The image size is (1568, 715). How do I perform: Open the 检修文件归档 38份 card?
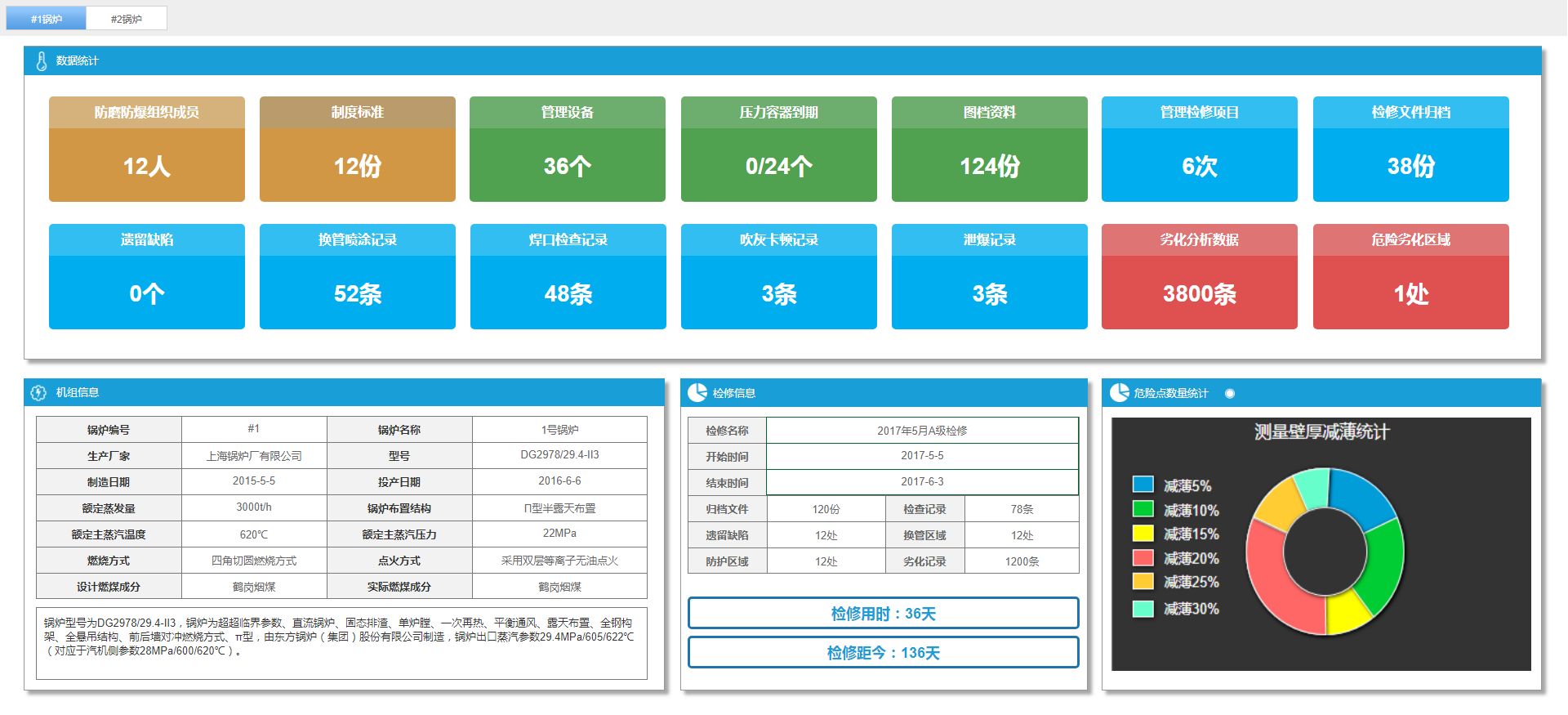pos(1411,149)
